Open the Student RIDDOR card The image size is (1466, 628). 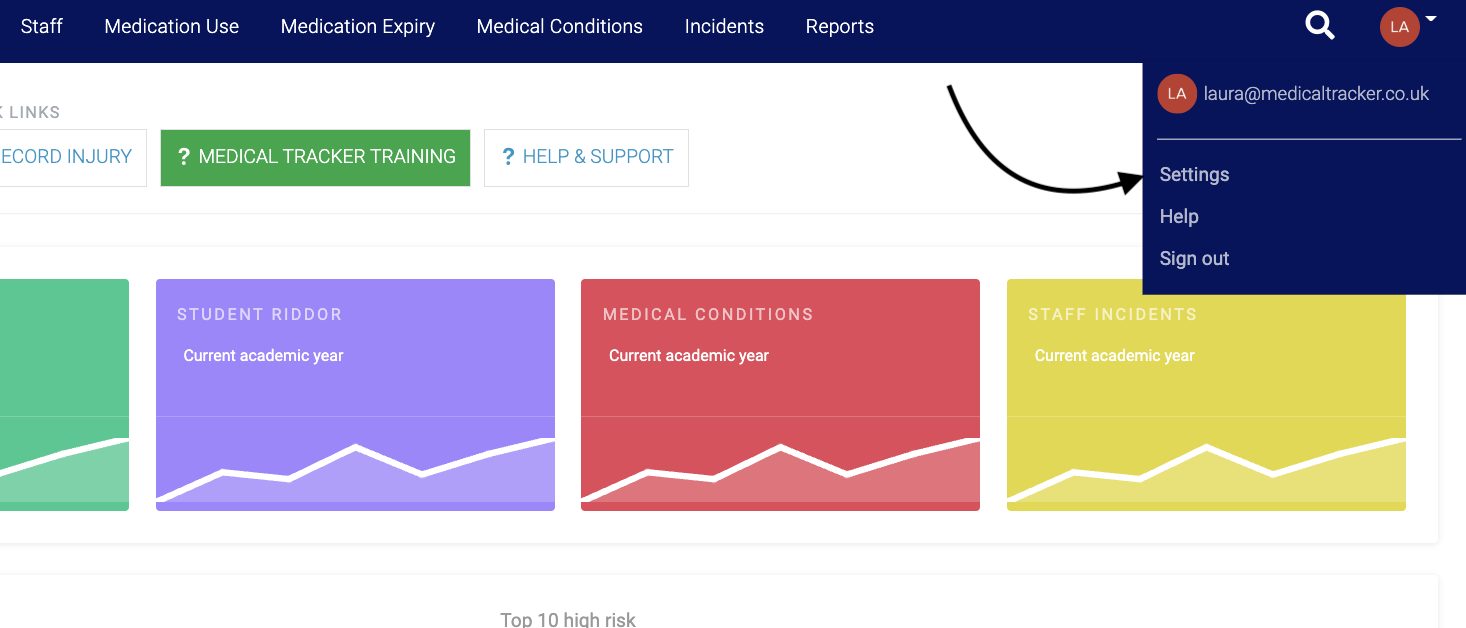(x=355, y=395)
